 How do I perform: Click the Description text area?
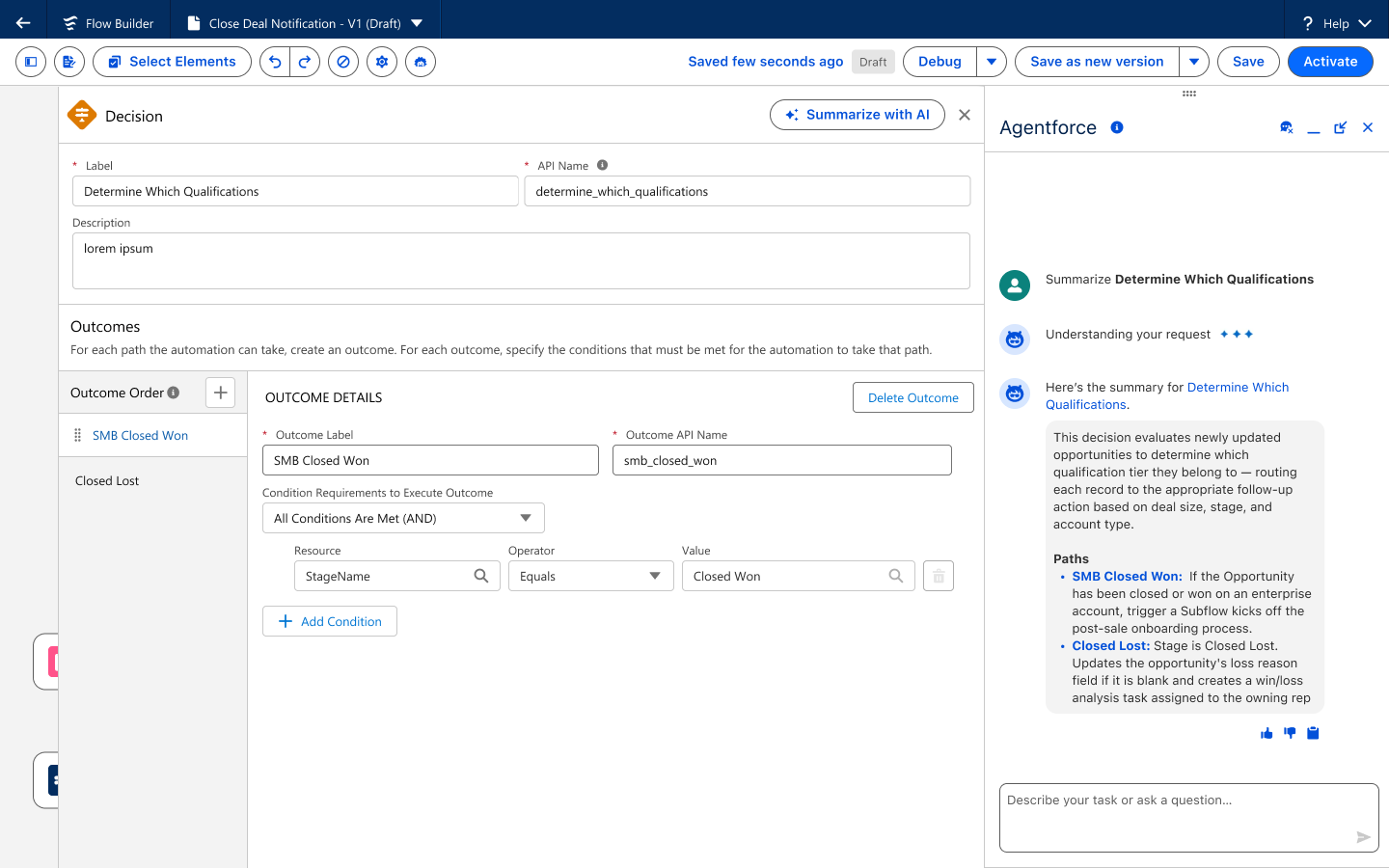point(521,260)
